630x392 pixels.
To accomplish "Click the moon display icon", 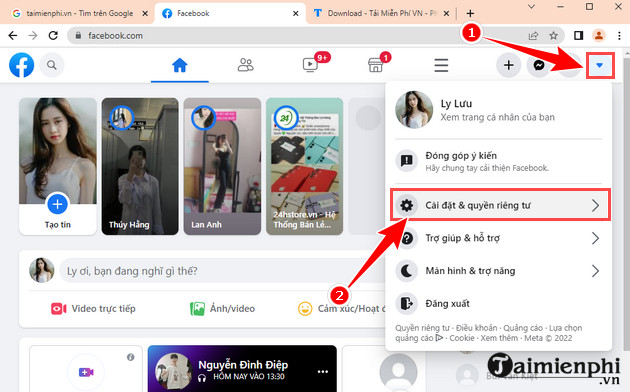I will pyautogui.click(x=407, y=271).
